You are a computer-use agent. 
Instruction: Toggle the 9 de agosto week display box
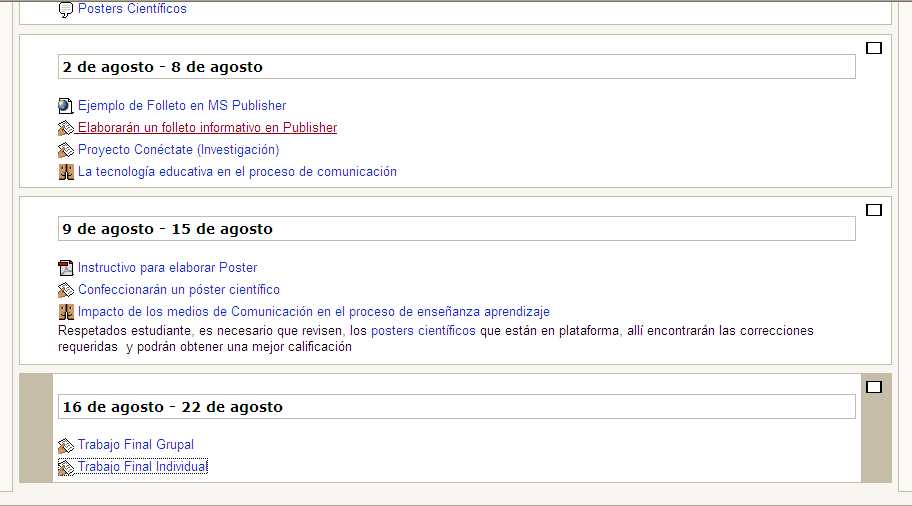point(873,210)
